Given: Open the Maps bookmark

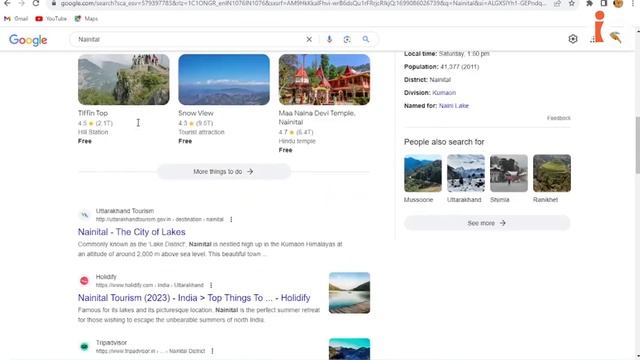Looking at the screenshot, I should coord(86,19).
